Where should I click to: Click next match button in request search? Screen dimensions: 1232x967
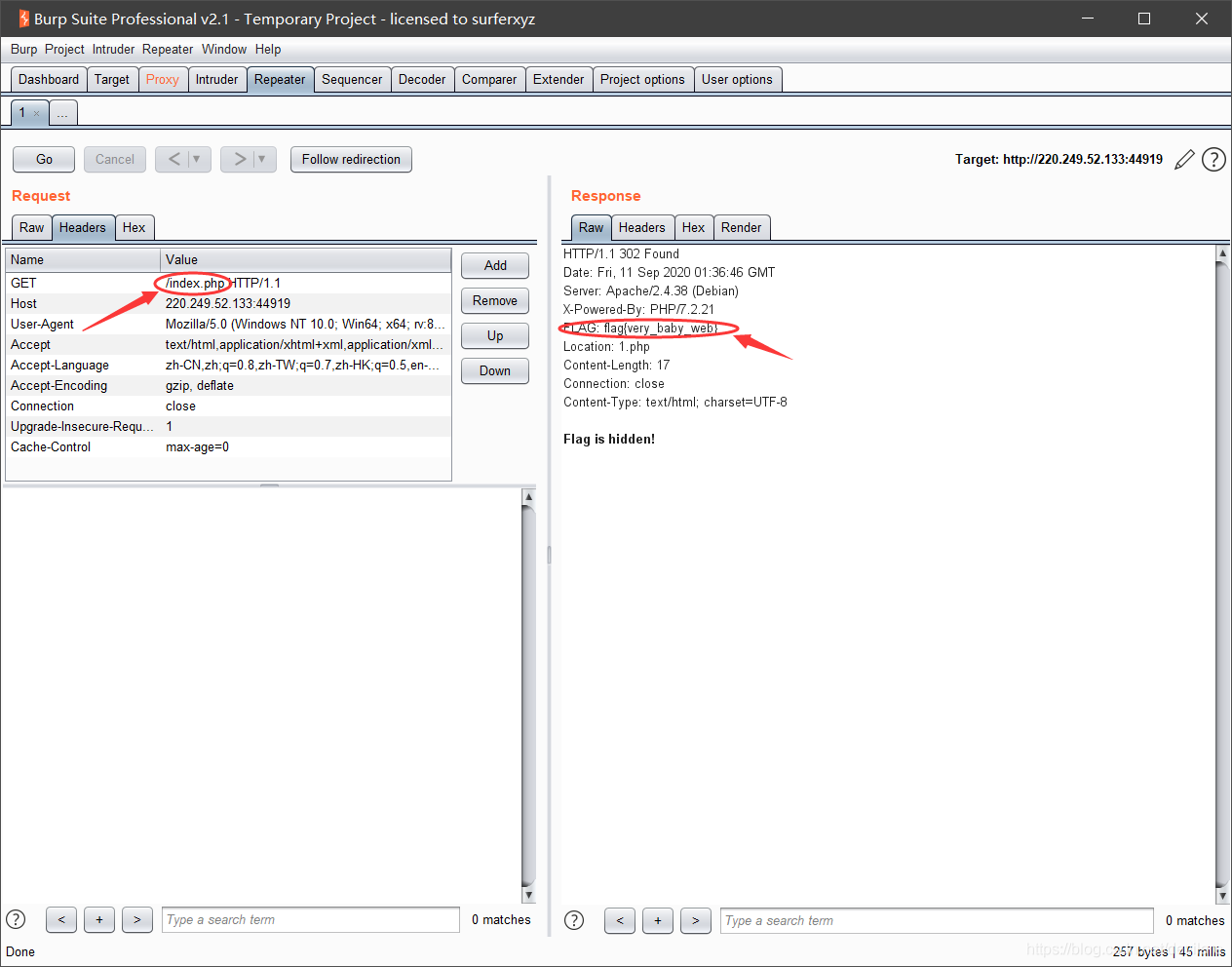point(137,919)
